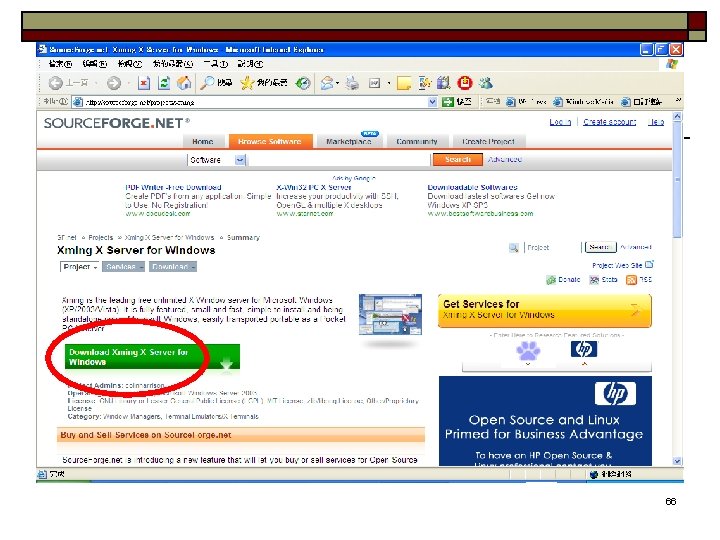Image resolution: width=720 pixels, height=540 pixels.
Task: Click the Home house icon
Action: point(184,83)
